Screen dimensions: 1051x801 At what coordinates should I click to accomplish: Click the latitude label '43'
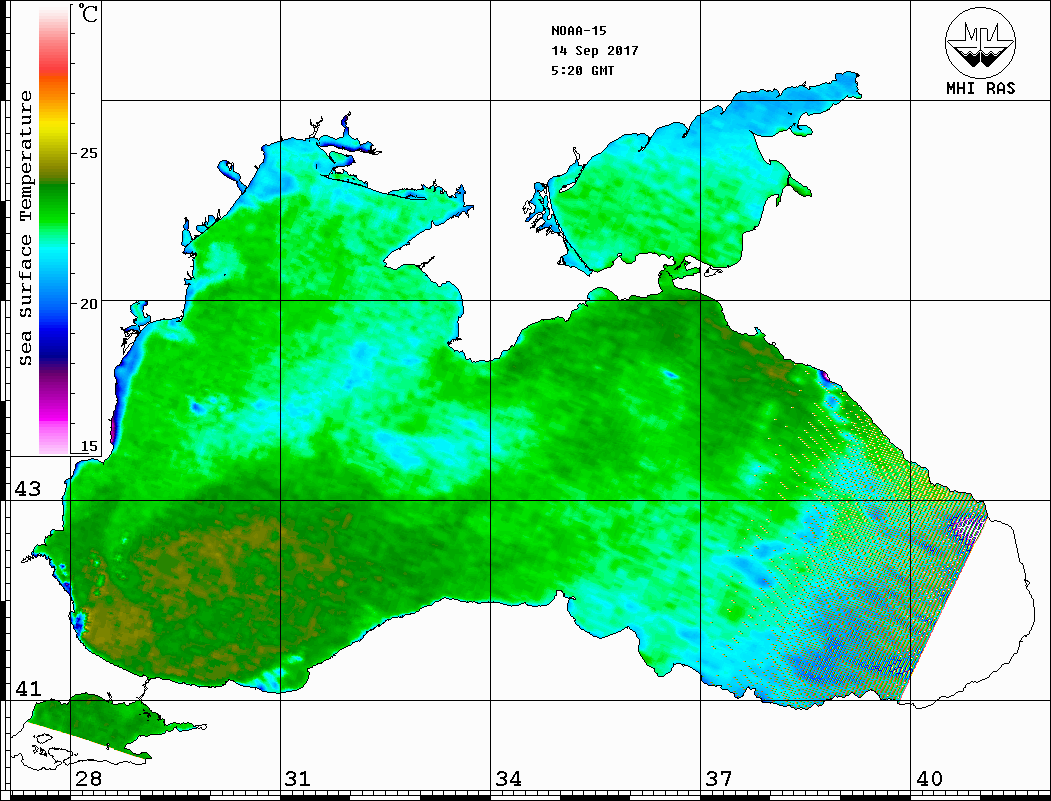pos(27,489)
